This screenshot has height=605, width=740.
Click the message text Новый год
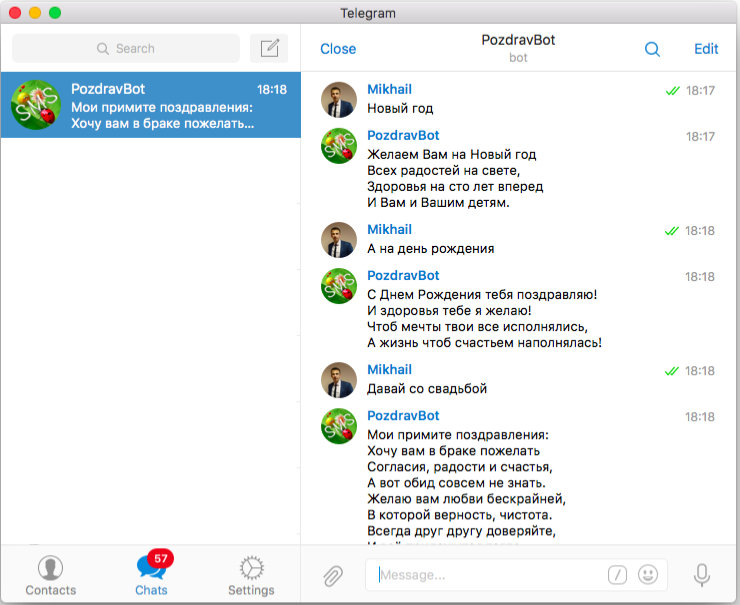400,109
